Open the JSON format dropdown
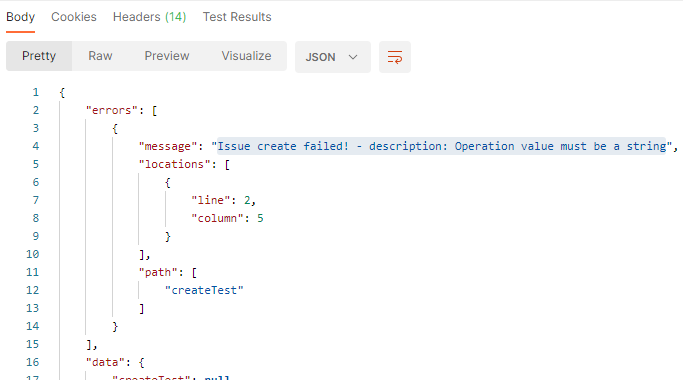683x380 pixels. click(333, 57)
